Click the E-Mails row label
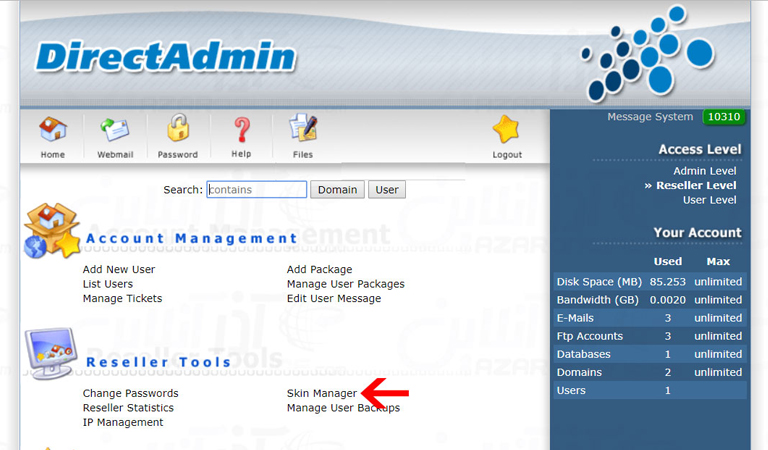Image resolution: width=768 pixels, height=450 pixels. pyautogui.click(x=575, y=318)
